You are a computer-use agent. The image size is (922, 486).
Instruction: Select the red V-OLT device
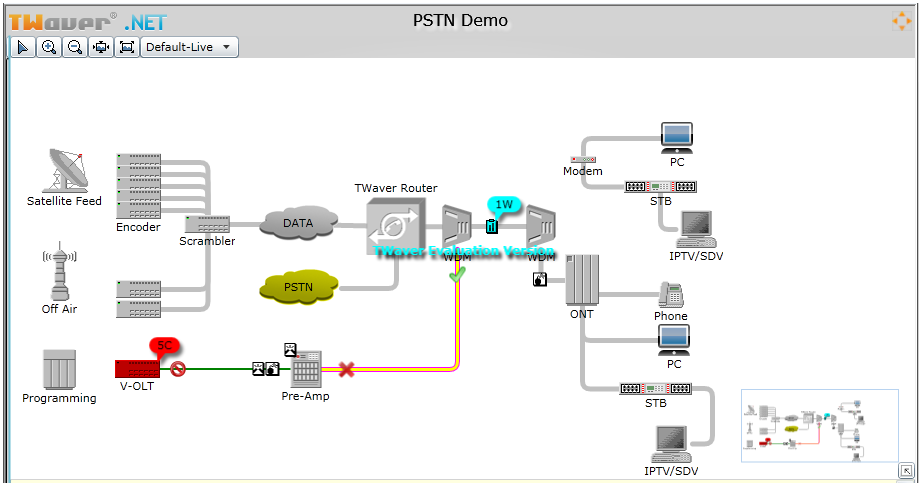(x=138, y=369)
